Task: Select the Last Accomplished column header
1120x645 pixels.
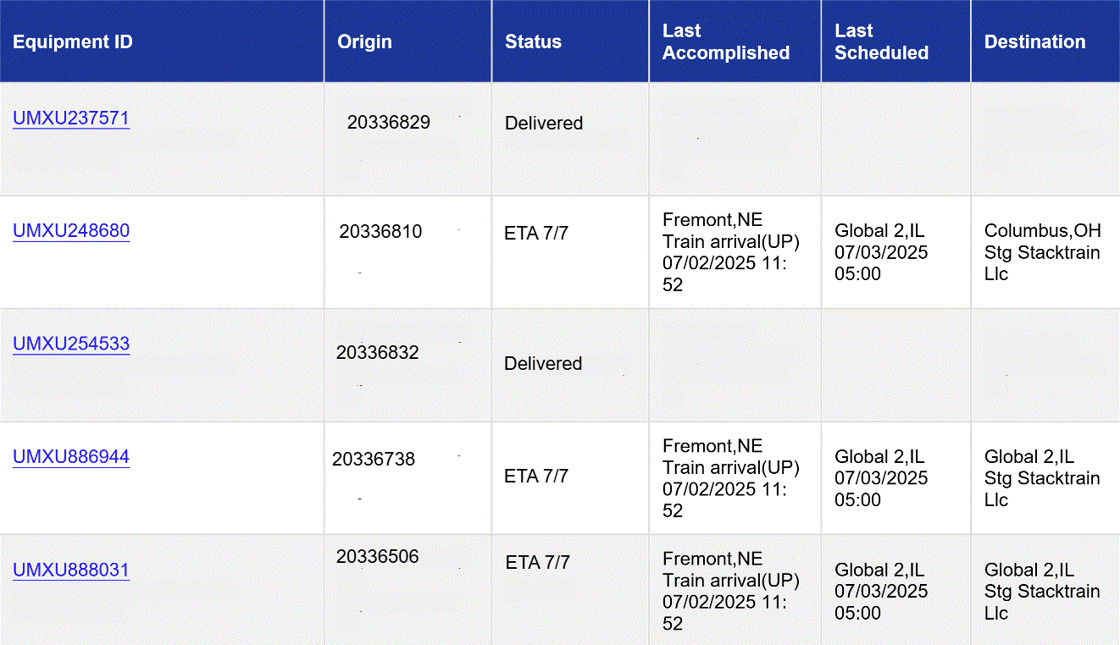Action: pyautogui.click(x=726, y=41)
